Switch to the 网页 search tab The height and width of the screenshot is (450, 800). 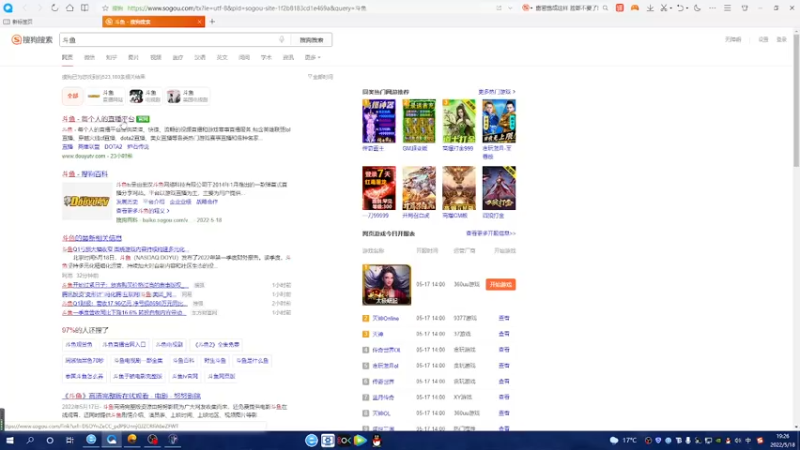click(x=67, y=58)
